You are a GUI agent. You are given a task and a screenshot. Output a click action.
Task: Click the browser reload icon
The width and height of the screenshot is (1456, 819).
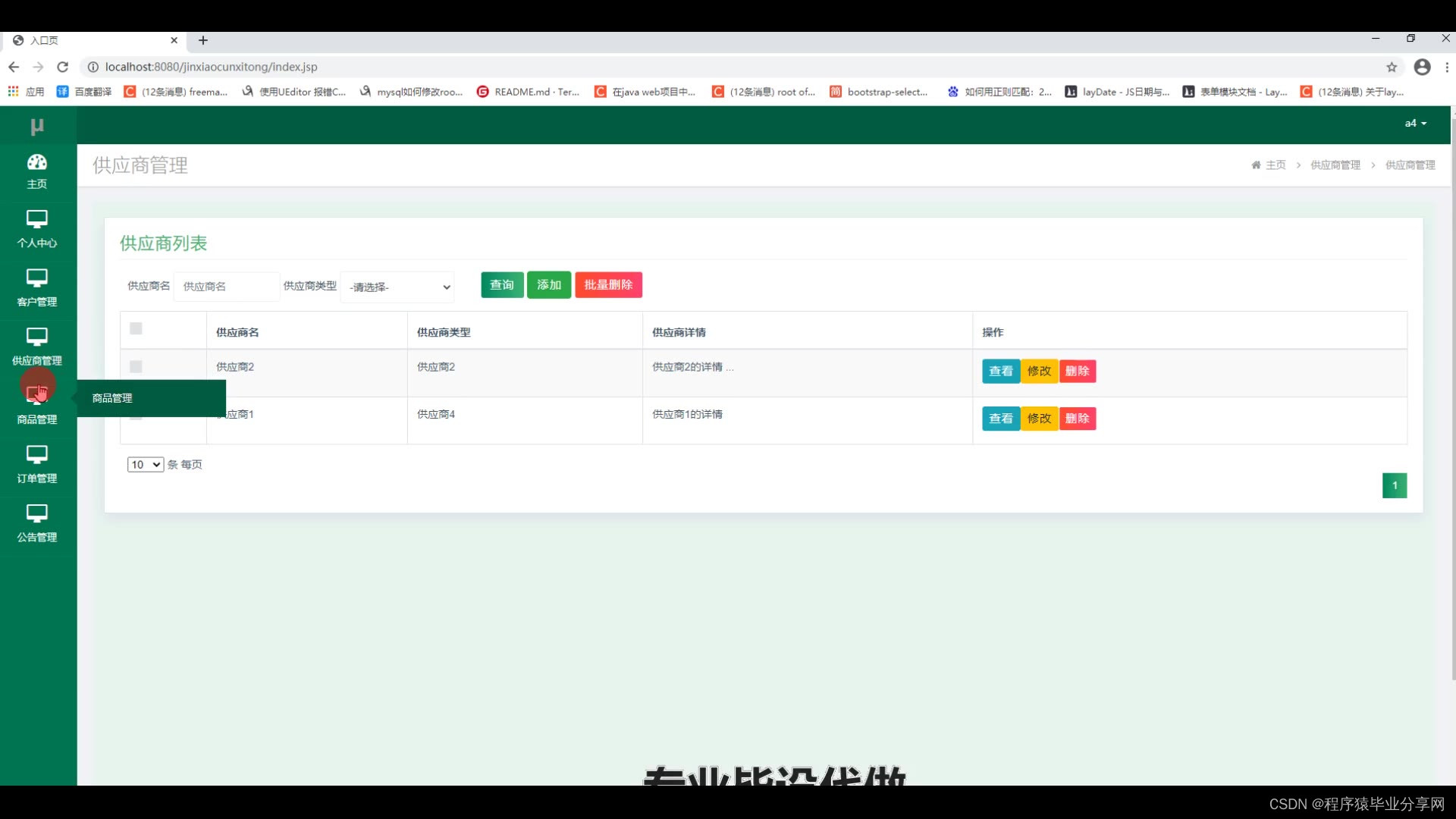[x=63, y=67]
